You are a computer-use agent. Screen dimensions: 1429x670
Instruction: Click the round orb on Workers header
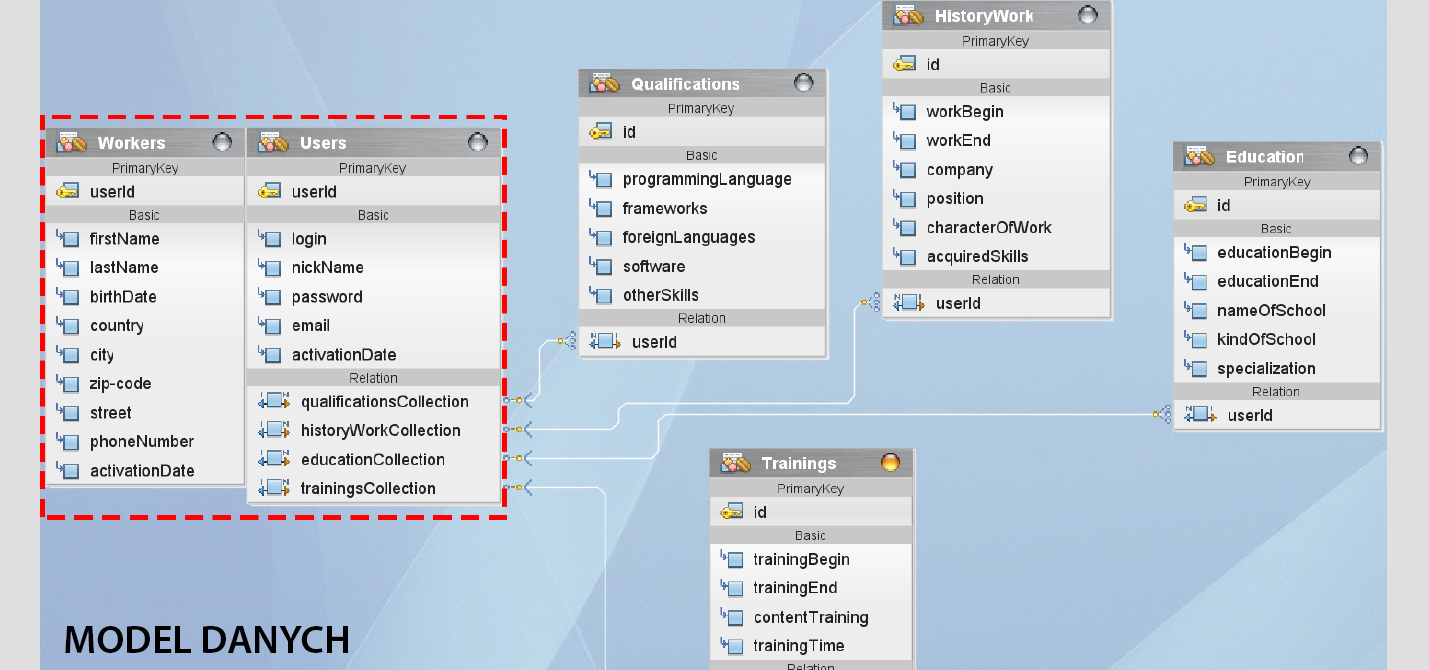[x=223, y=142]
